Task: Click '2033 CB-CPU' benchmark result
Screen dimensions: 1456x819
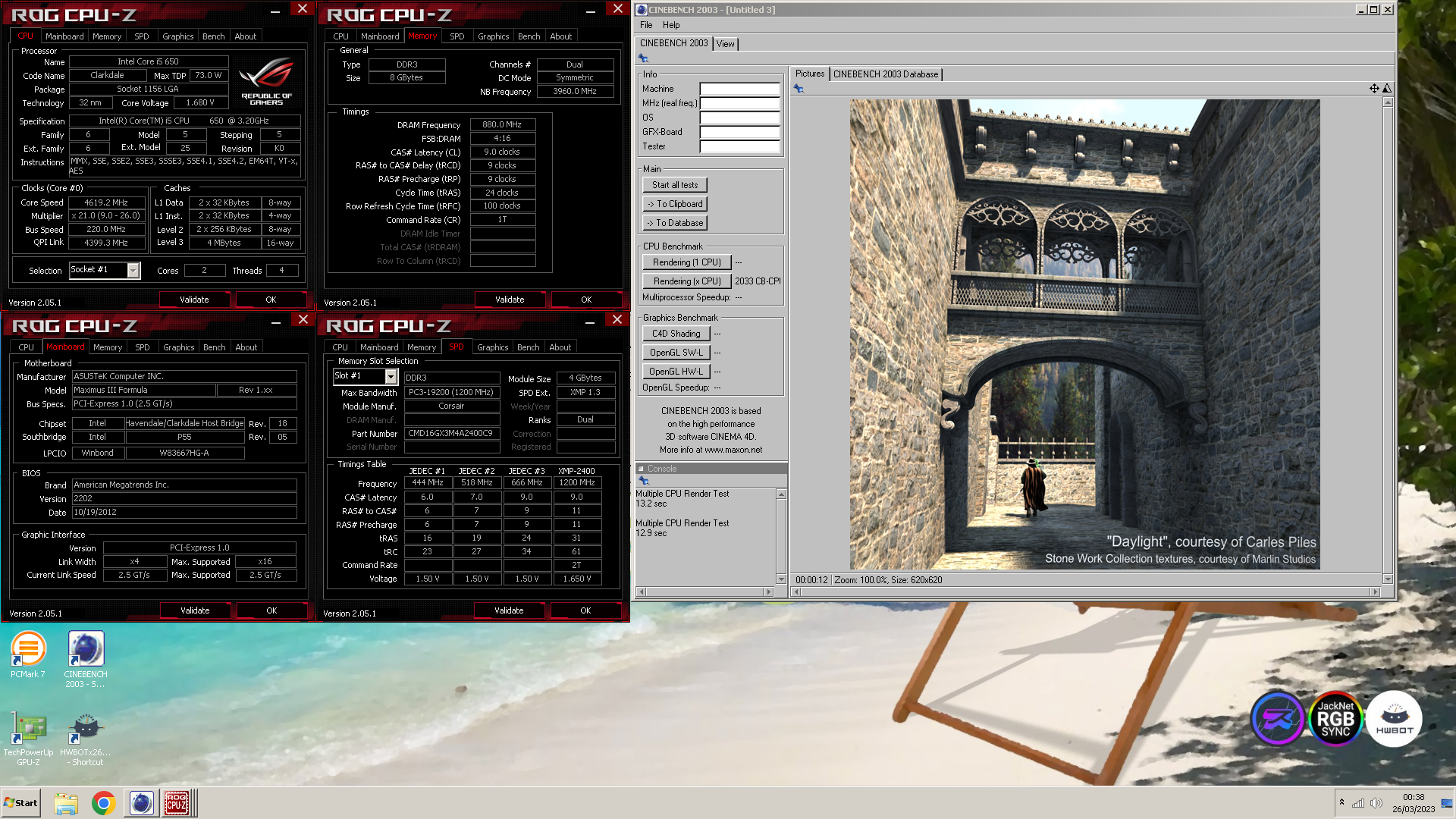Action: click(x=758, y=281)
